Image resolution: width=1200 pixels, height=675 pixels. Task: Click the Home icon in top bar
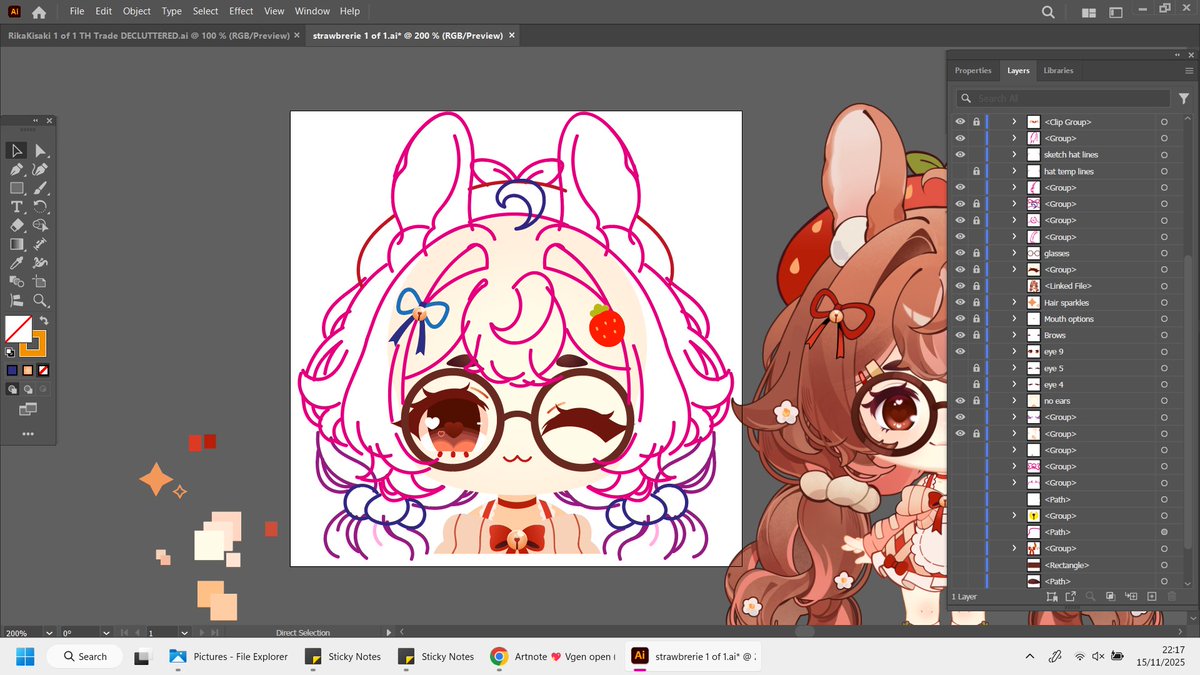pos(39,12)
